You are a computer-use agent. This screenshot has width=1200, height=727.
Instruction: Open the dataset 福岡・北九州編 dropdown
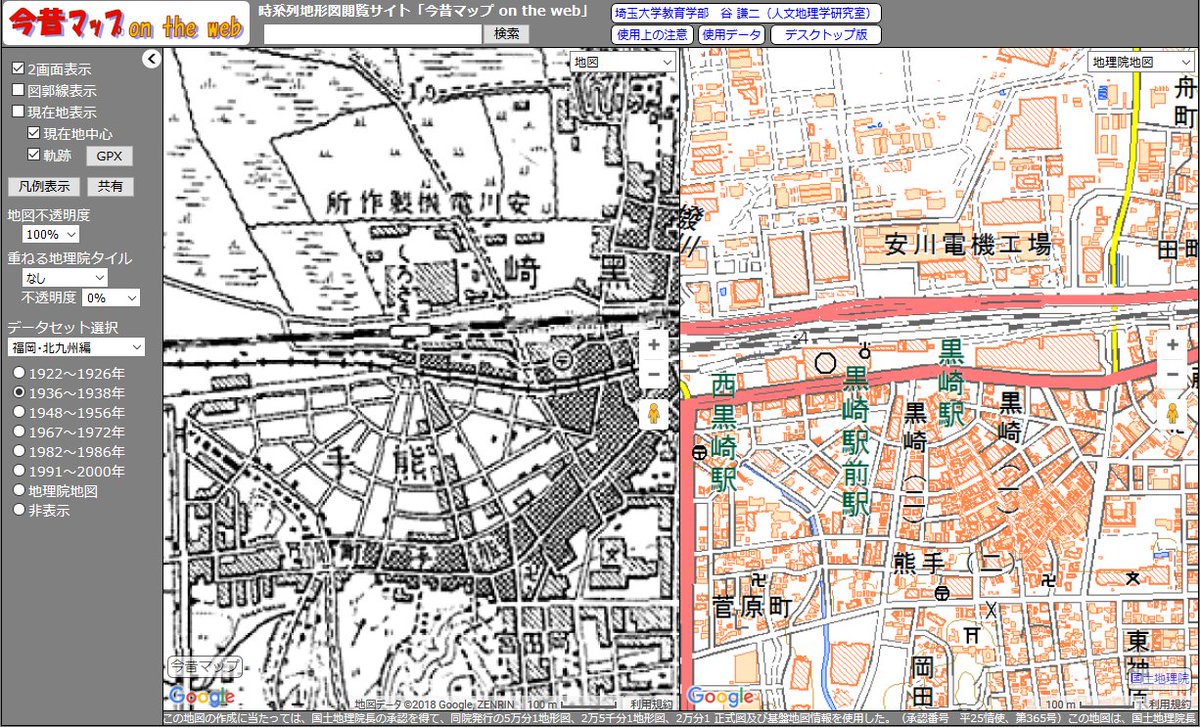pyautogui.click(x=76, y=347)
